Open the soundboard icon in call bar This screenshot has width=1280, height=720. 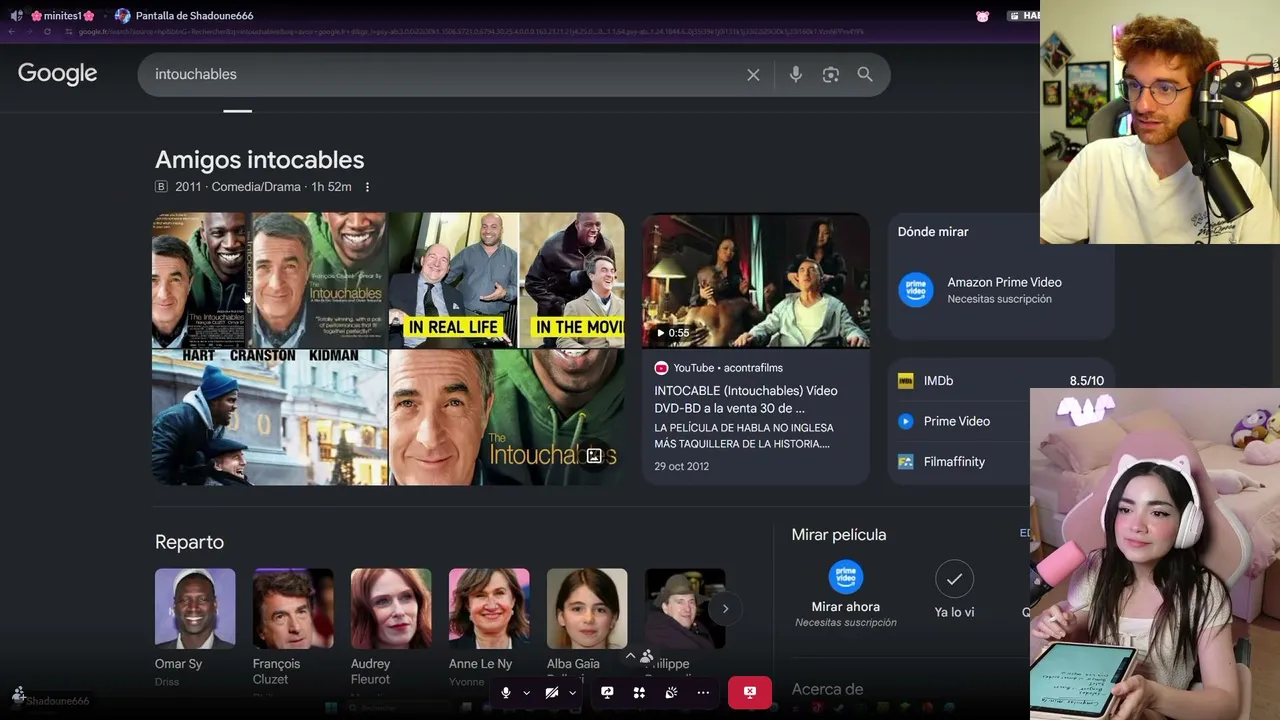point(671,692)
